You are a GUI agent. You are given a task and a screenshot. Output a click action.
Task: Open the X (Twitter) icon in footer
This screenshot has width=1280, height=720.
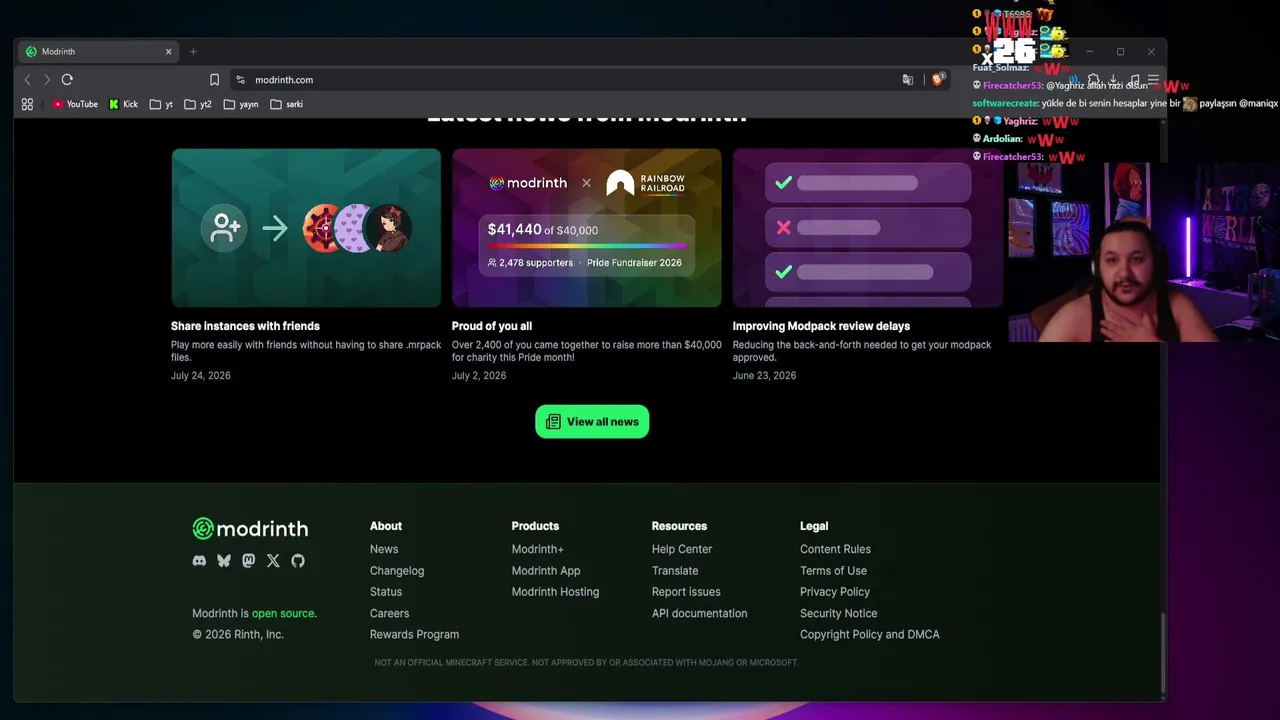[273, 561]
